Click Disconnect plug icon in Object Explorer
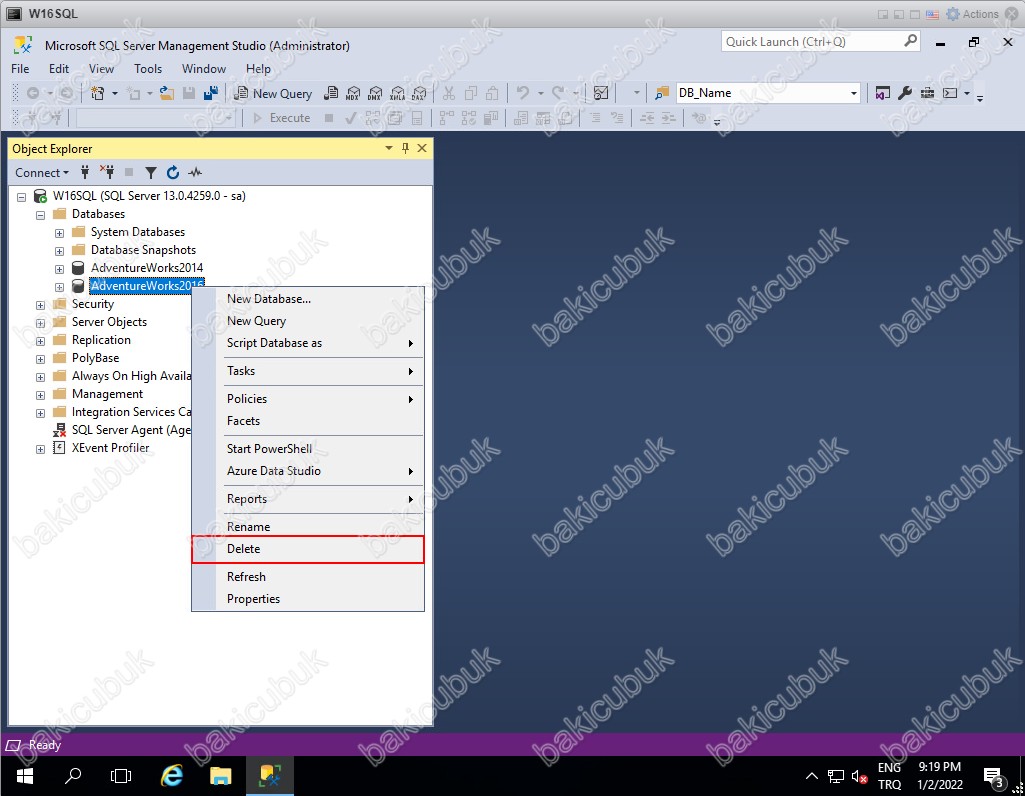Image resolution: width=1025 pixels, height=796 pixels. click(107, 173)
